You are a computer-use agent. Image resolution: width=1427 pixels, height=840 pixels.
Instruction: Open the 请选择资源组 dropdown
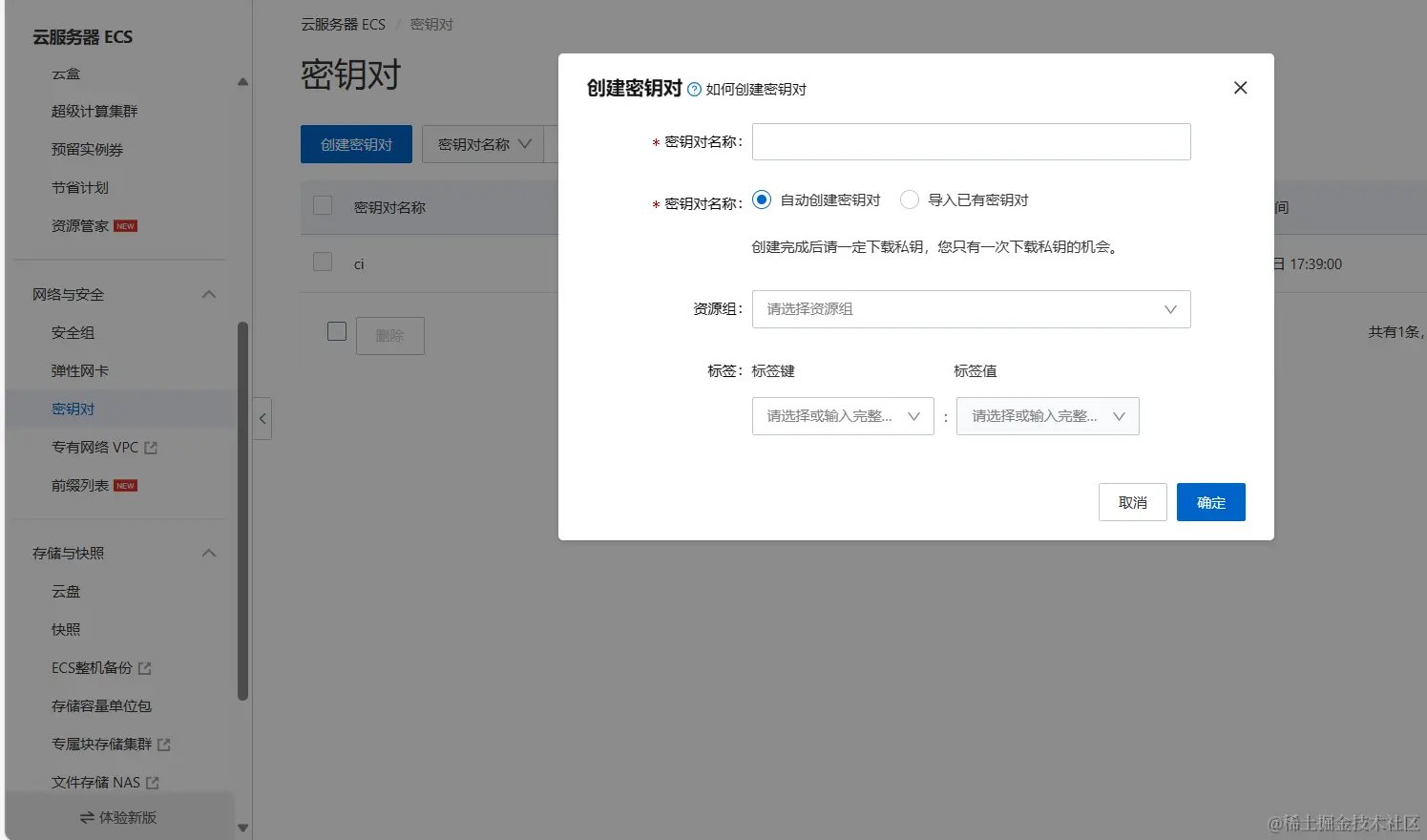(x=971, y=309)
